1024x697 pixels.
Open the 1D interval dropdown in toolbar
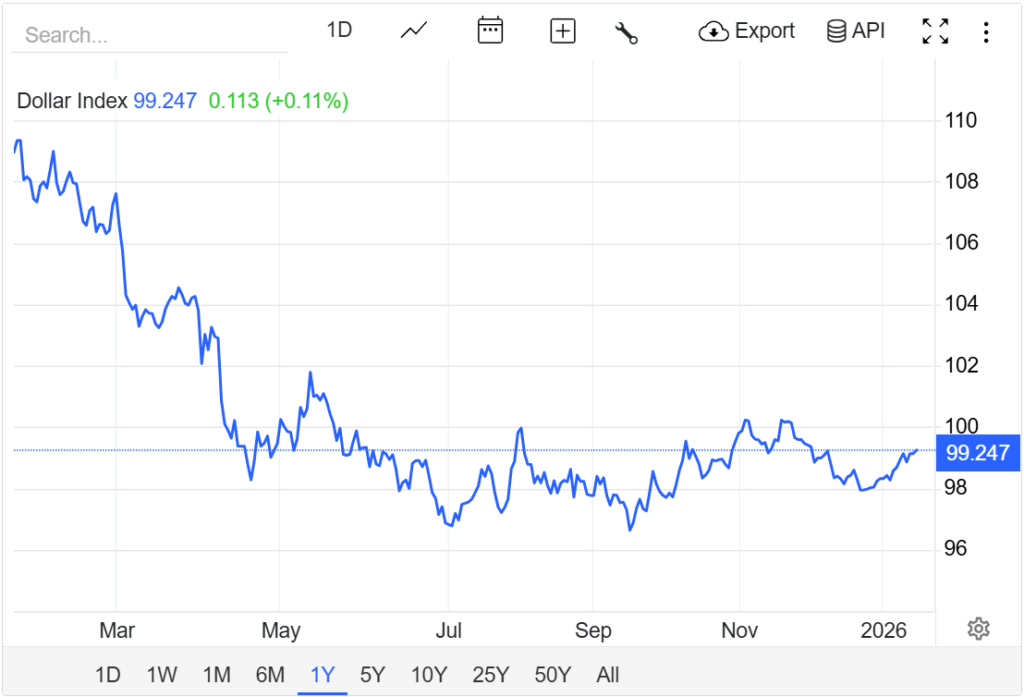click(340, 30)
